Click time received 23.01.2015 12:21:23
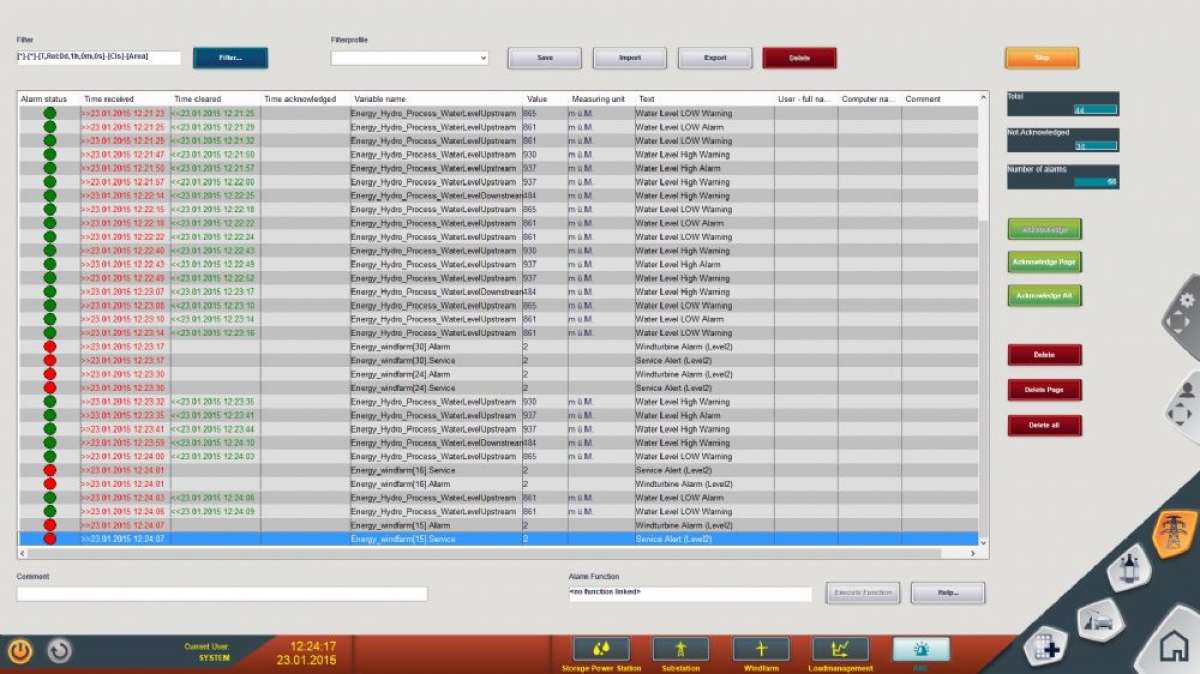 pyautogui.click(x=124, y=113)
